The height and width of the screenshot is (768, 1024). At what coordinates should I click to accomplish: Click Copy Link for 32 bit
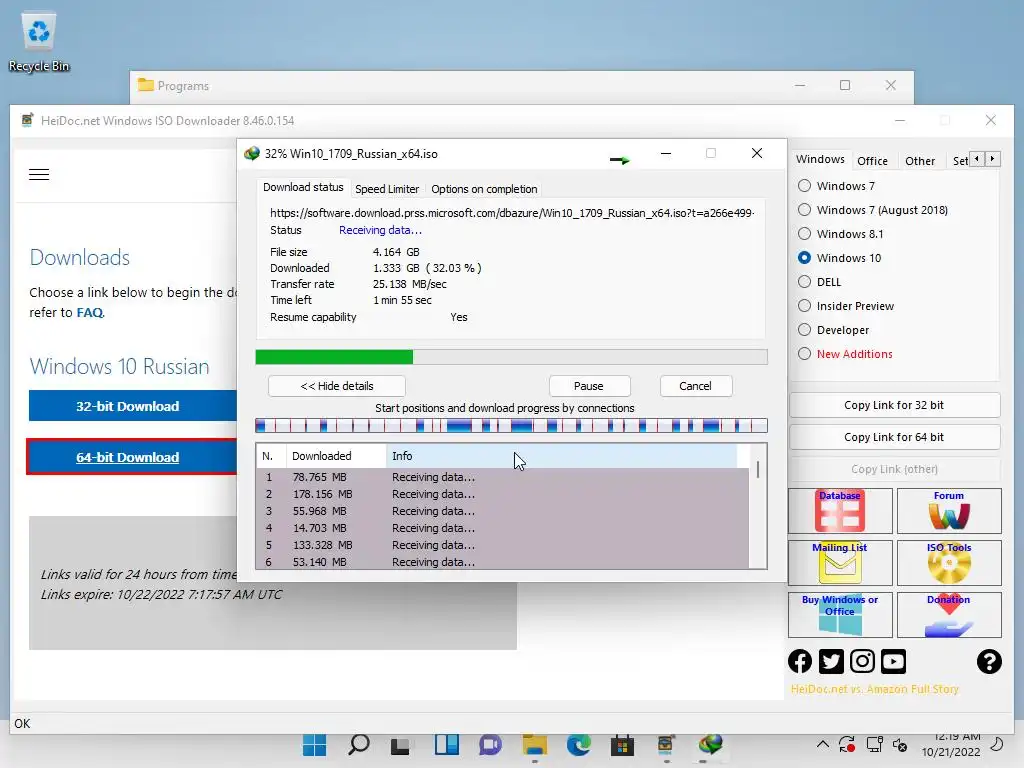coord(894,405)
